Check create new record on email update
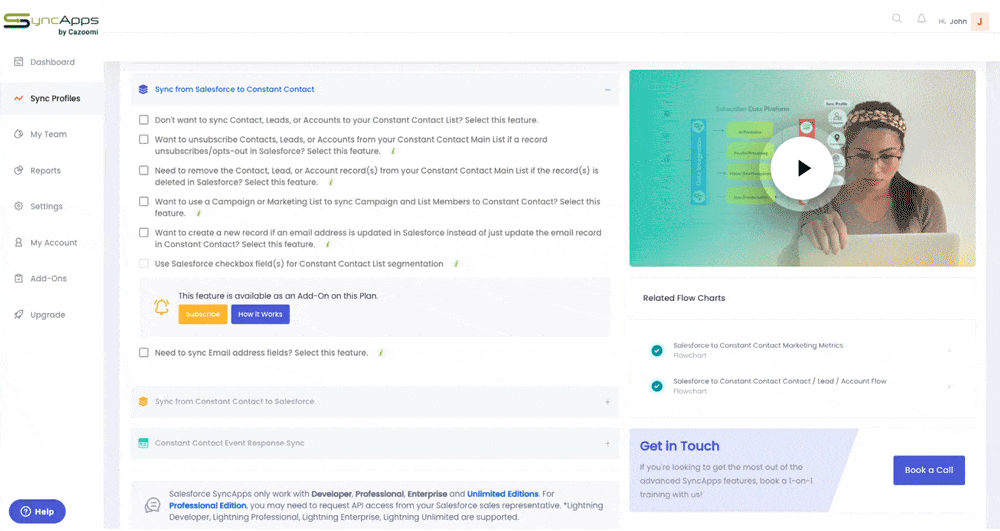This screenshot has height=531, width=1000. 143,233
